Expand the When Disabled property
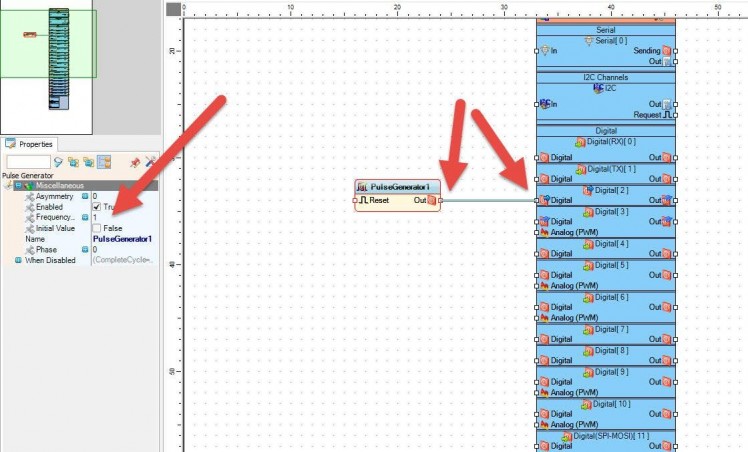 click(x=18, y=260)
